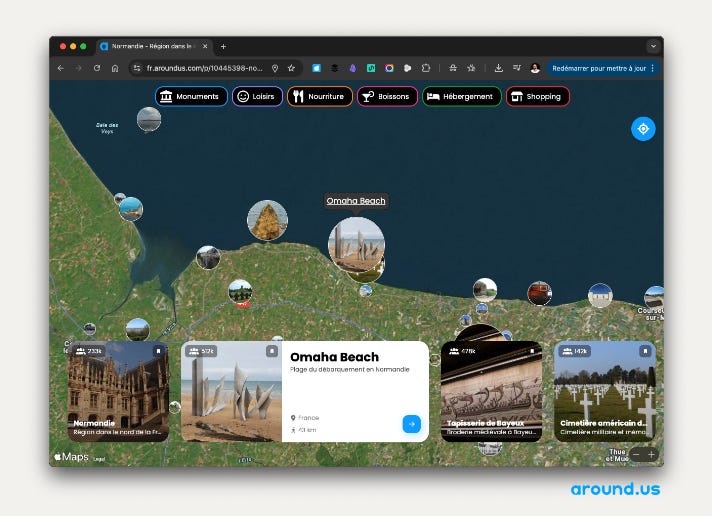Bookmark the Tapisserie de Bayeux card
Viewport: 712px width, 516px height.
532,351
